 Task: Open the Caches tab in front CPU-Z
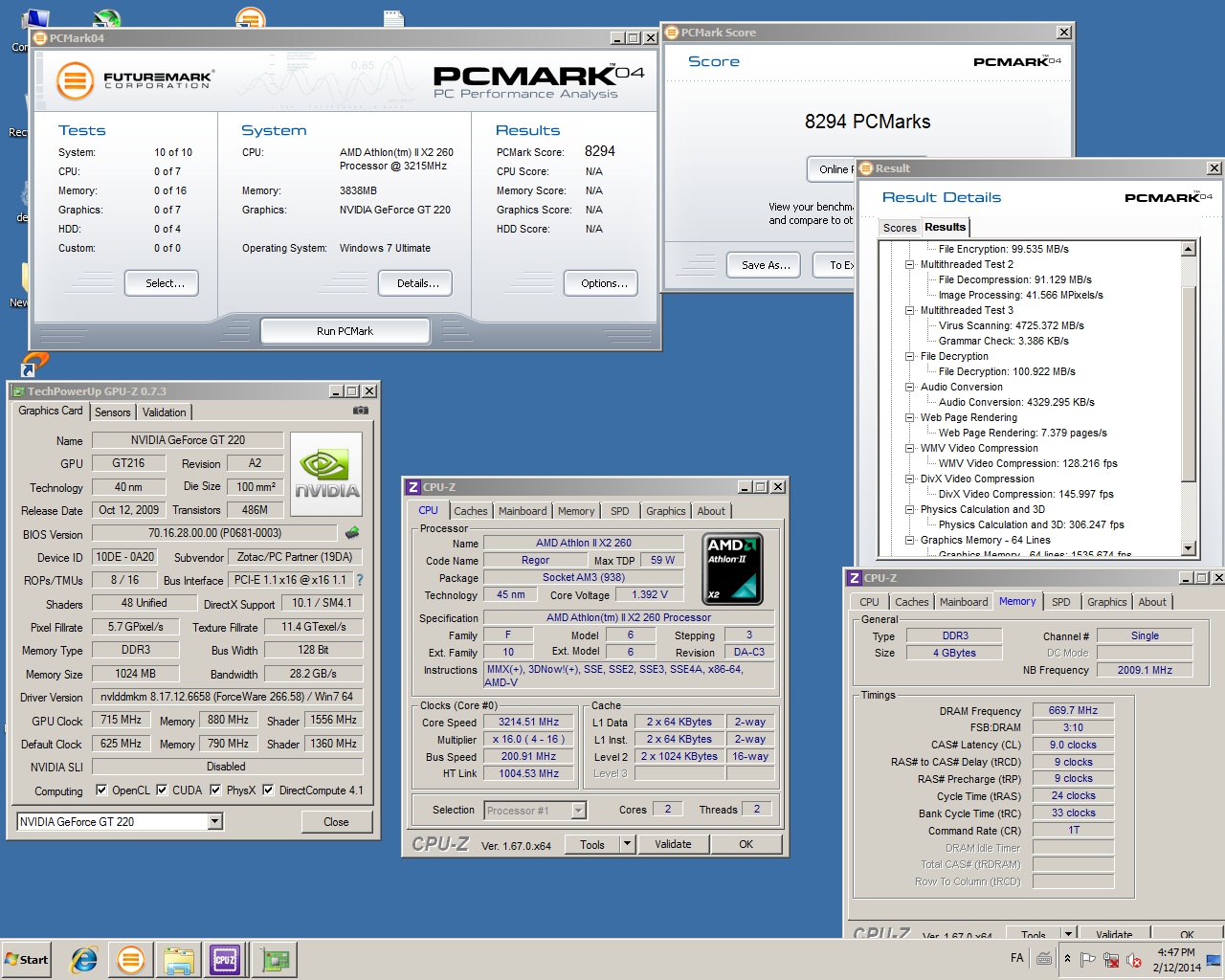471,511
